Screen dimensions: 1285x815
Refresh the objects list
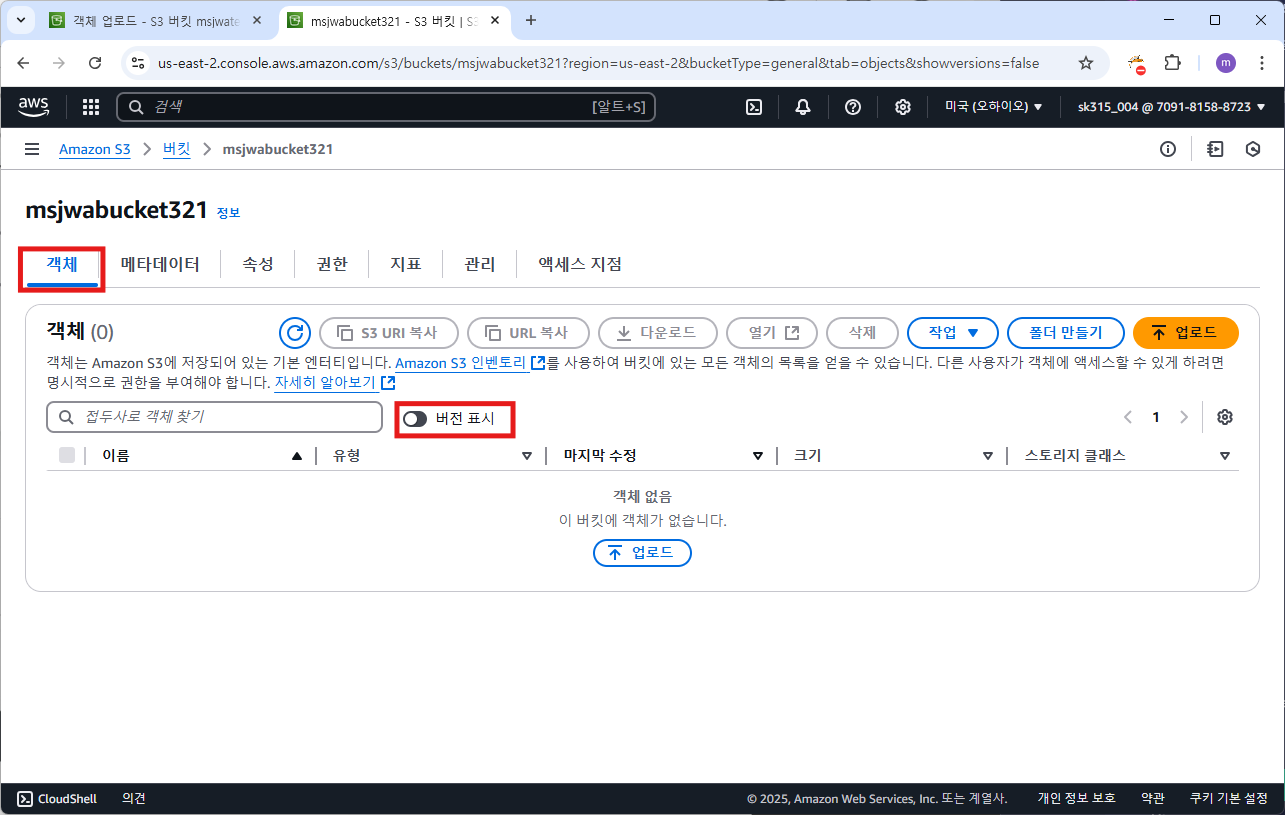pyautogui.click(x=294, y=333)
